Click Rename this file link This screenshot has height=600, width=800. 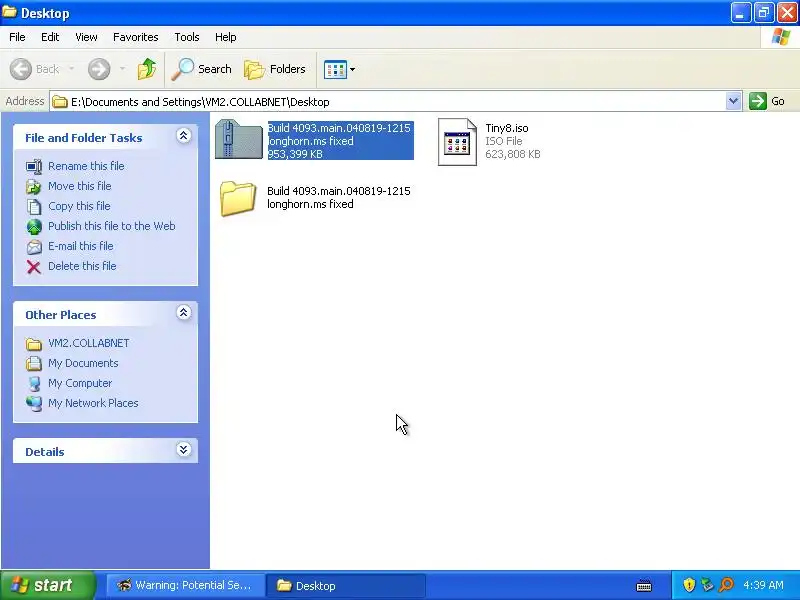coord(86,166)
